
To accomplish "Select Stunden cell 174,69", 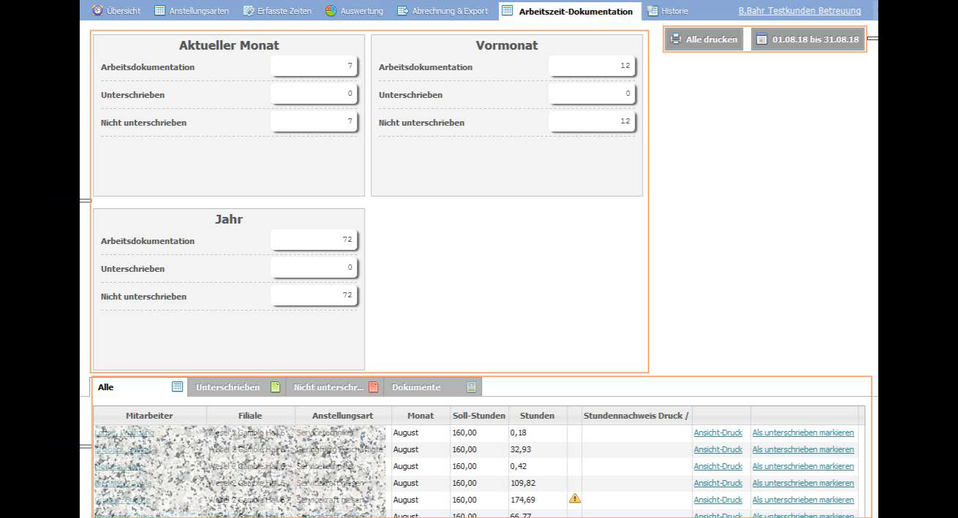I will [538, 500].
